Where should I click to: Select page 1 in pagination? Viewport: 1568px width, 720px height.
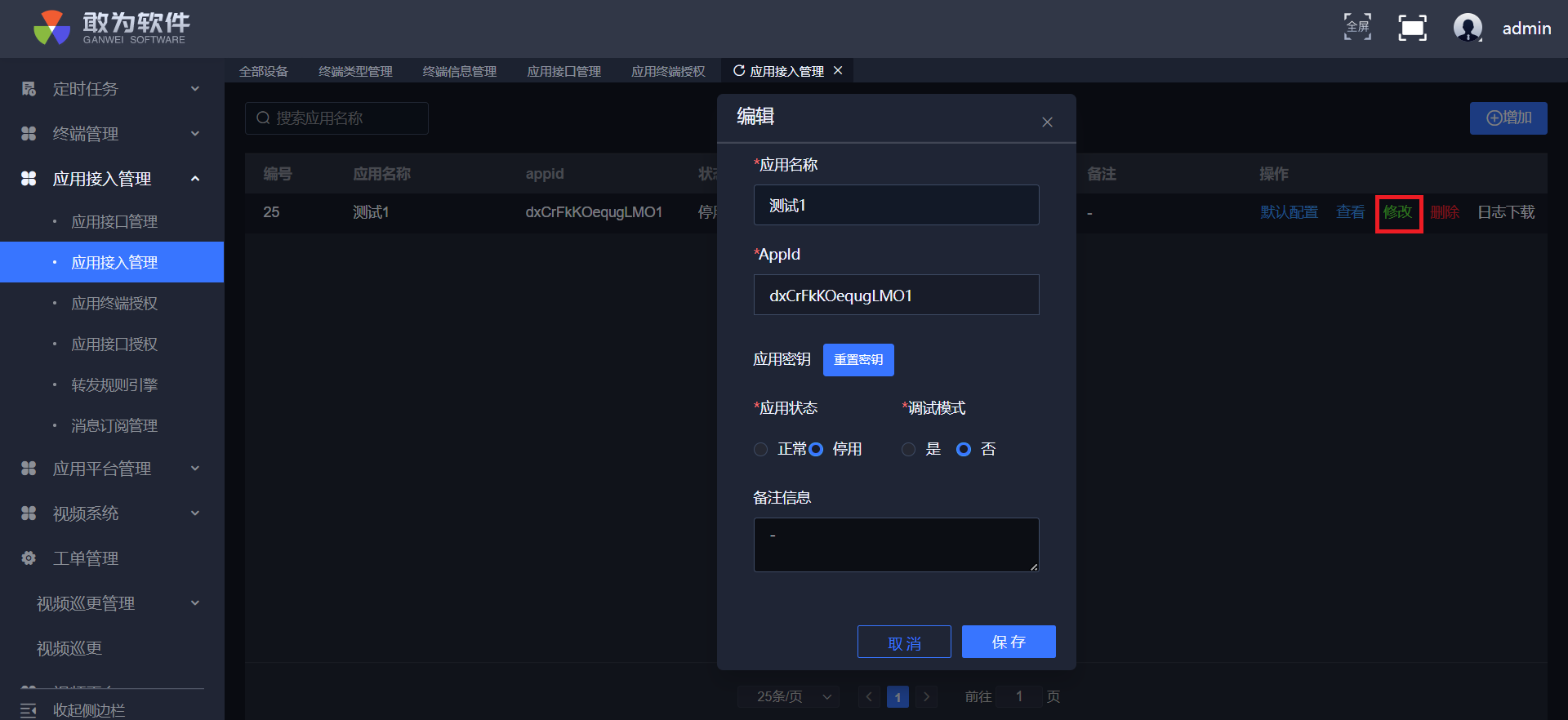click(898, 696)
